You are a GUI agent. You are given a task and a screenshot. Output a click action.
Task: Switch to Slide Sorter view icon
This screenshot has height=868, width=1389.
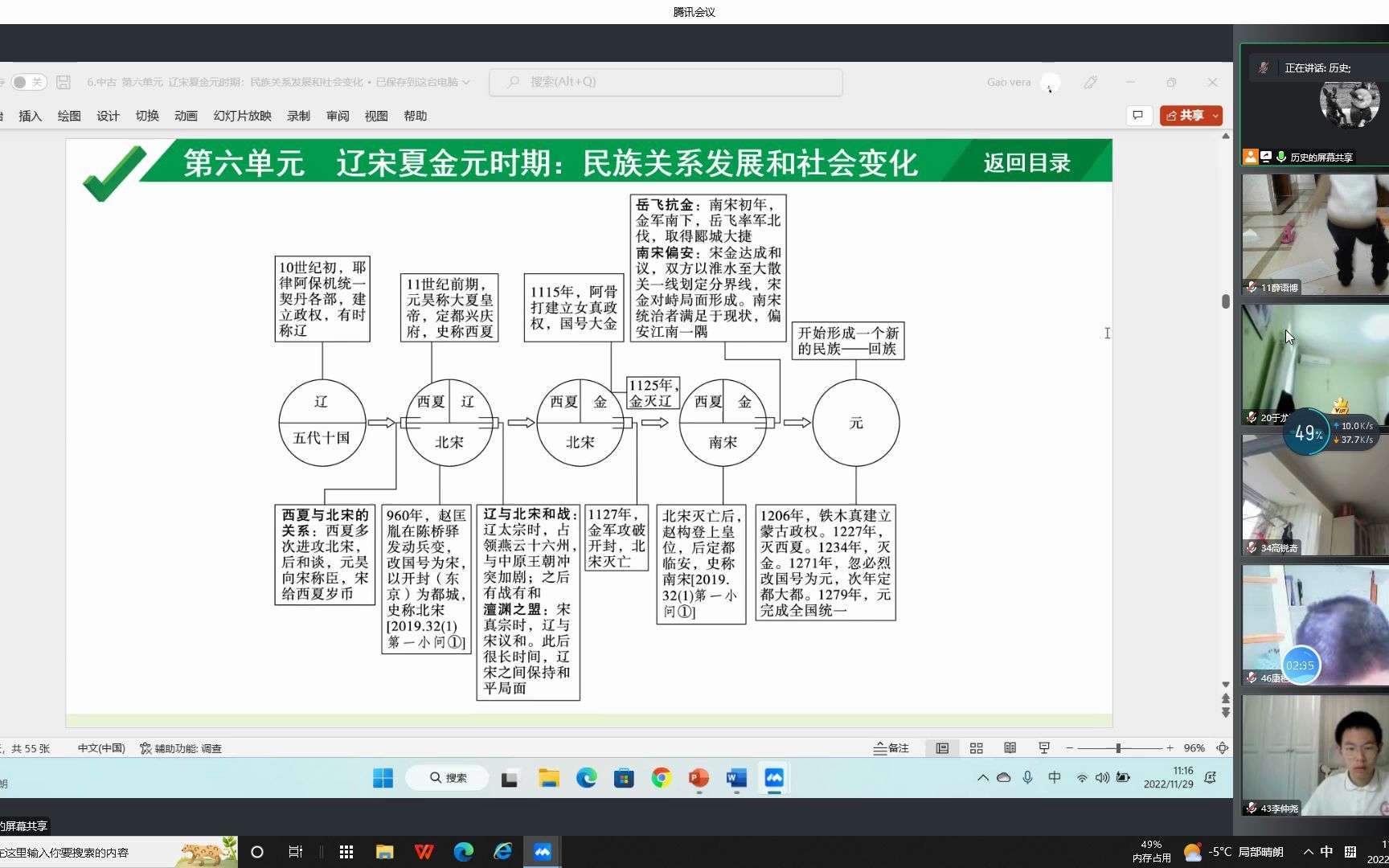tap(977, 748)
